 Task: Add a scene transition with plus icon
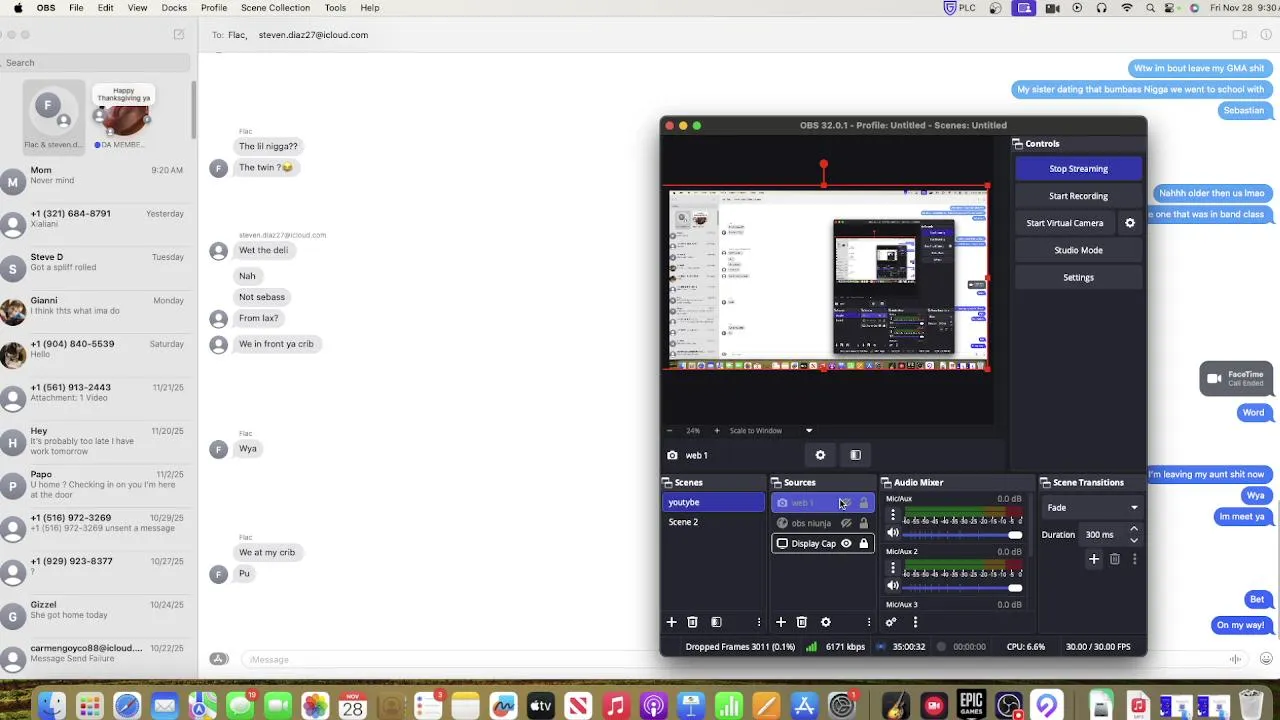point(1094,559)
